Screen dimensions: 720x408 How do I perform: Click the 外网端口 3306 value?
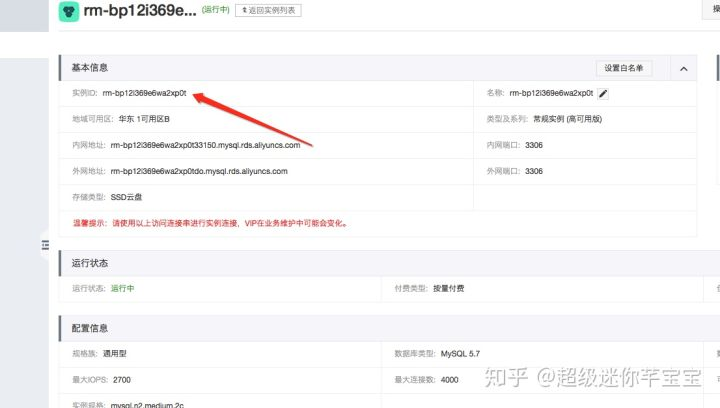pyautogui.click(x=534, y=172)
